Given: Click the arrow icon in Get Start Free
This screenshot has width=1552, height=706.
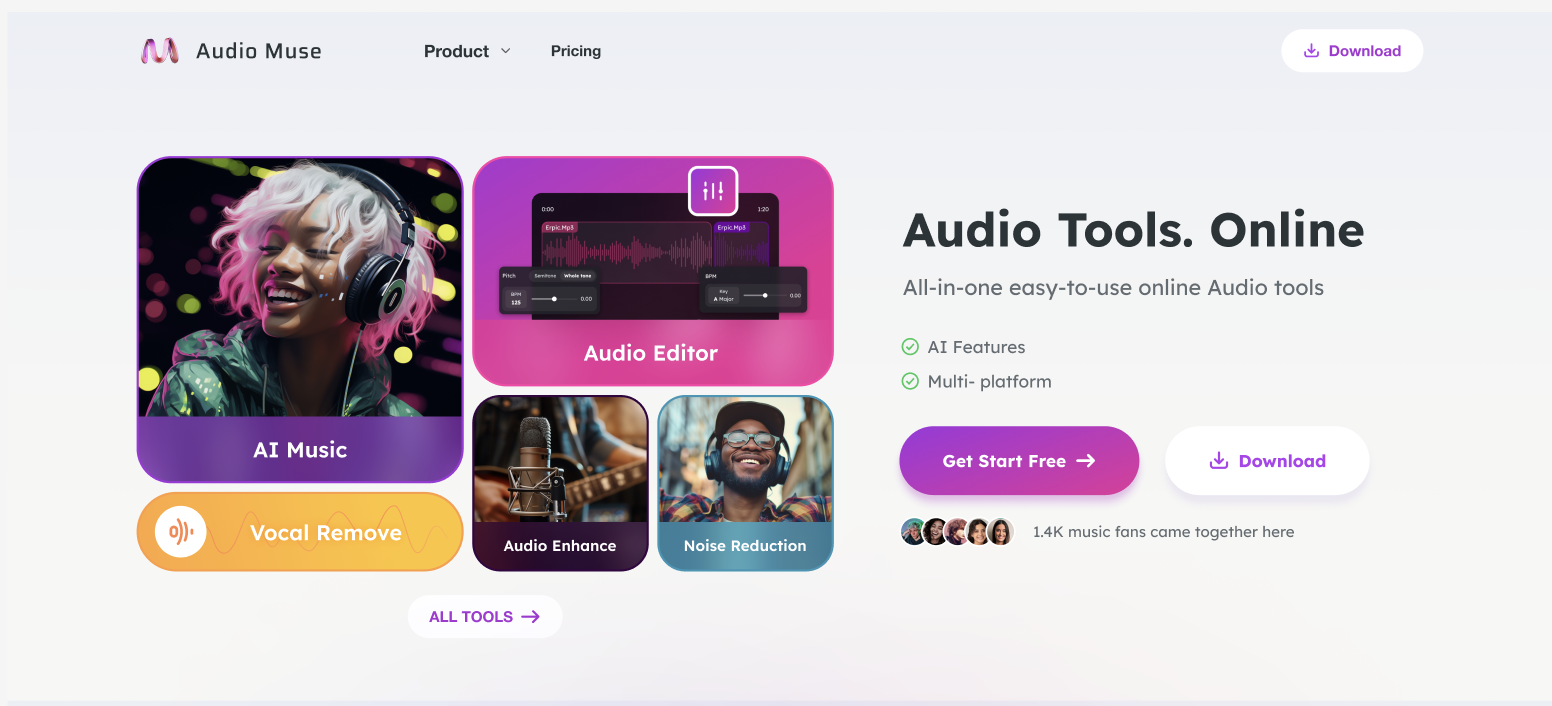Looking at the screenshot, I should pyautogui.click(x=1086, y=461).
